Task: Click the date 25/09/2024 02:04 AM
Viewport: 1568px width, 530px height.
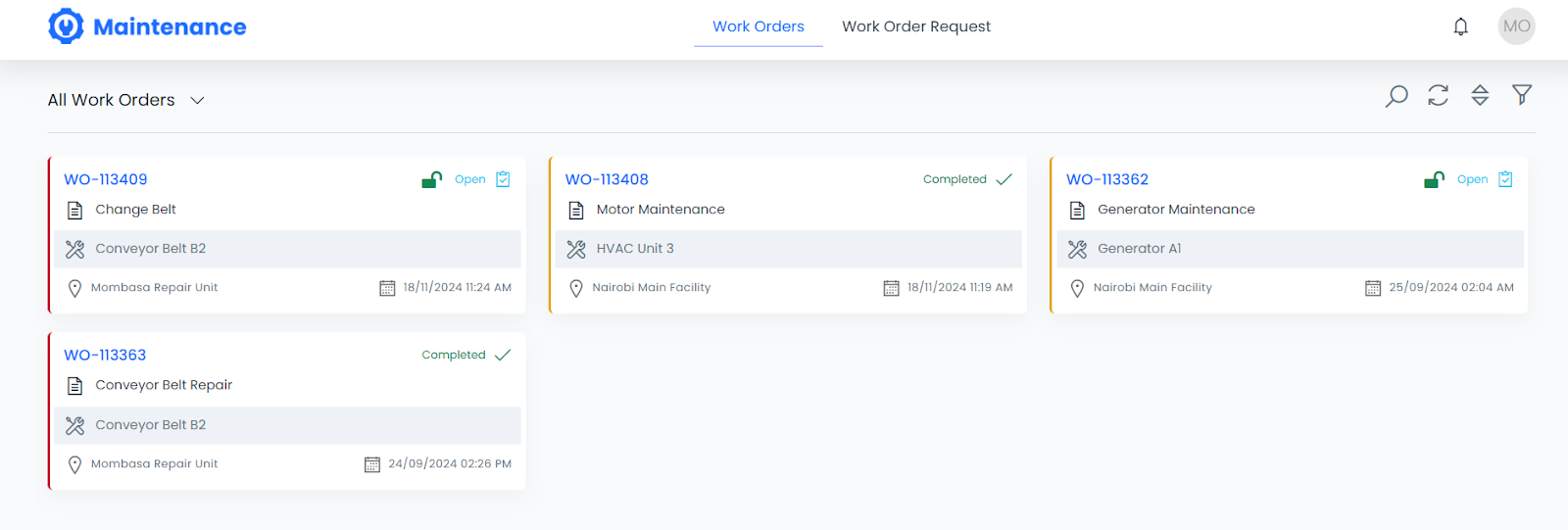Action: coord(1451,288)
